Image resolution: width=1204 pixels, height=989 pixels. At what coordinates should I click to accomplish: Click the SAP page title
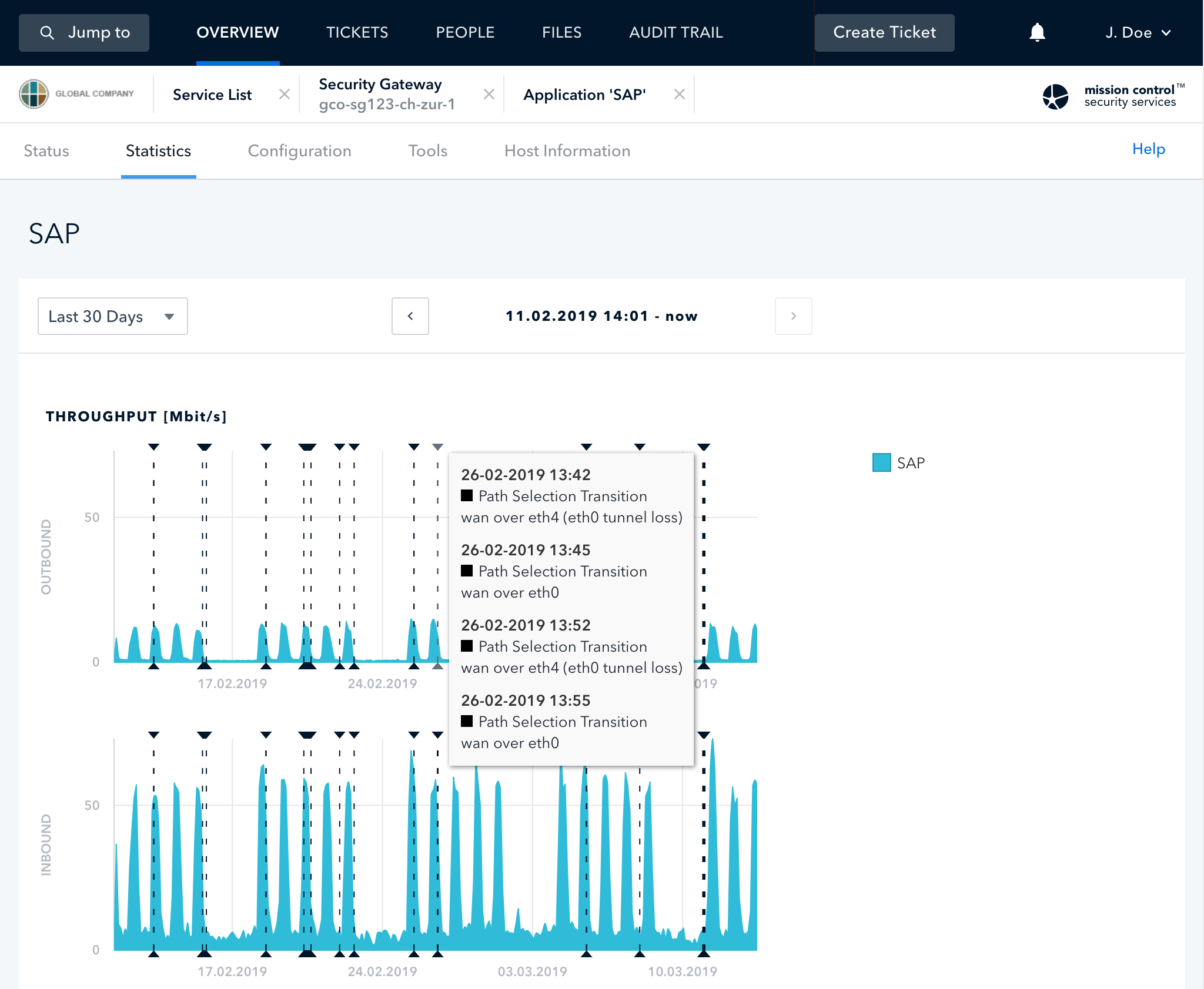click(x=54, y=234)
